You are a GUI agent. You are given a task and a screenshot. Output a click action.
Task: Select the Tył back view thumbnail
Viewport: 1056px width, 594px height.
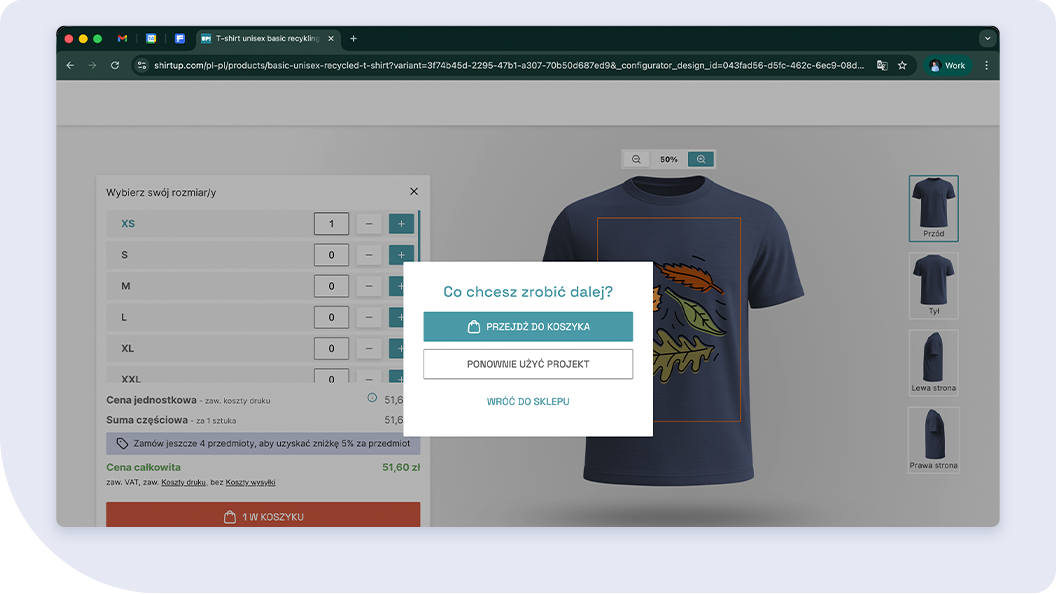coord(933,286)
